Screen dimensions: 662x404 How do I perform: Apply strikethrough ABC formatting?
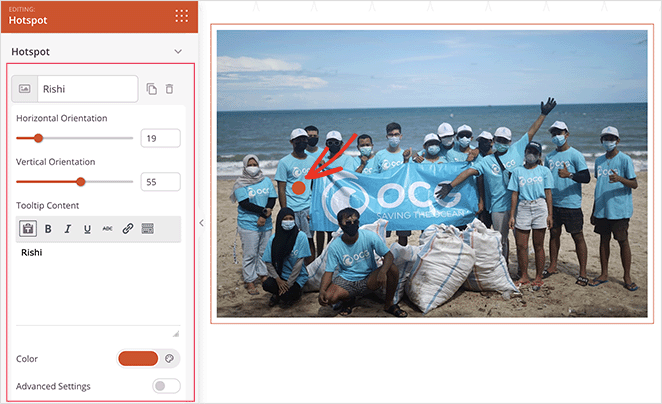(107, 229)
